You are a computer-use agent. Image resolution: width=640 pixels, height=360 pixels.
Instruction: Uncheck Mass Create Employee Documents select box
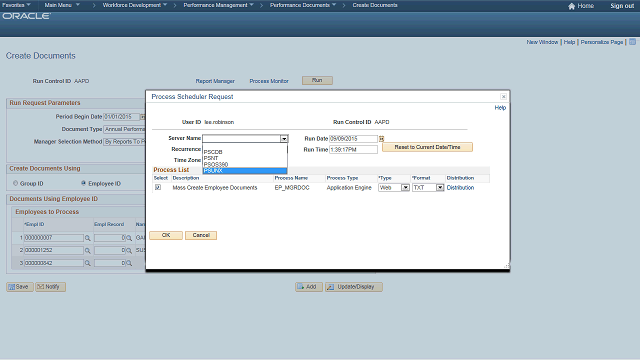pos(158,187)
